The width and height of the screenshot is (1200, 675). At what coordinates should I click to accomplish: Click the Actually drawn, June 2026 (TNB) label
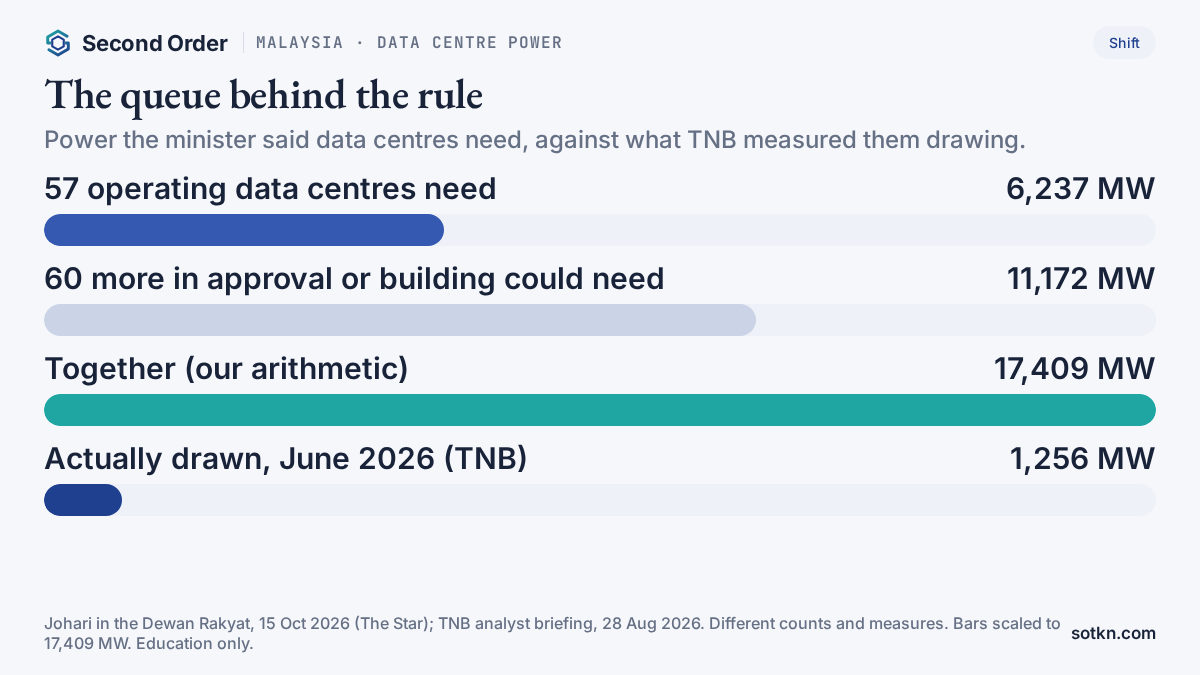point(286,459)
